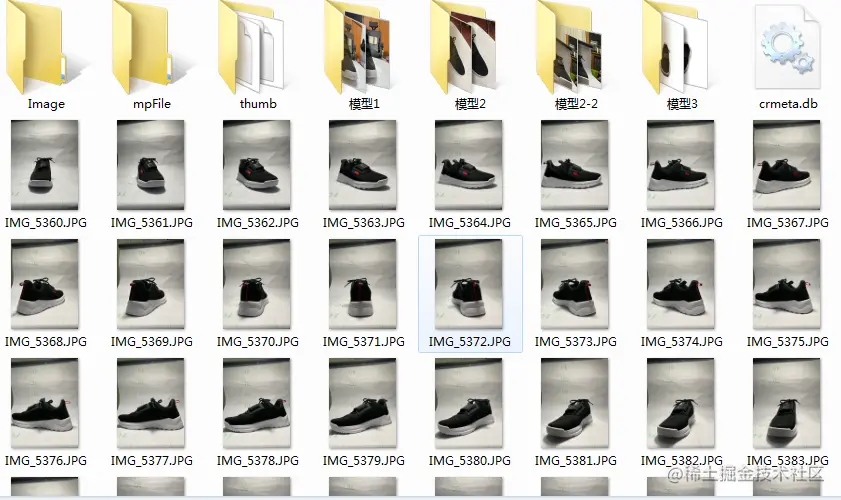The height and width of the screenshot is (500, 841).
Task: Click the file label crmeta.db
Action: click(788, 104)
